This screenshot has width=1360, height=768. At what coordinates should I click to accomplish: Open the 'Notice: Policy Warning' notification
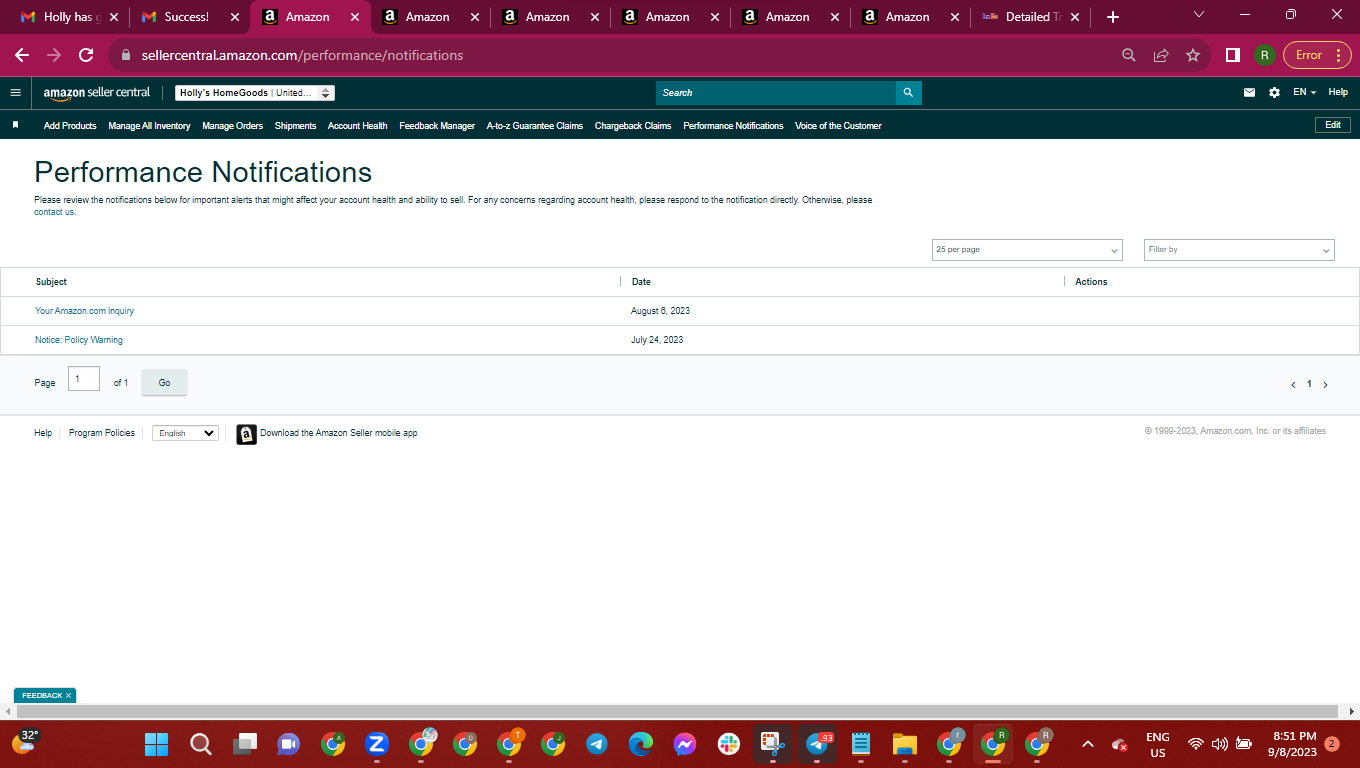pos(79,340)
